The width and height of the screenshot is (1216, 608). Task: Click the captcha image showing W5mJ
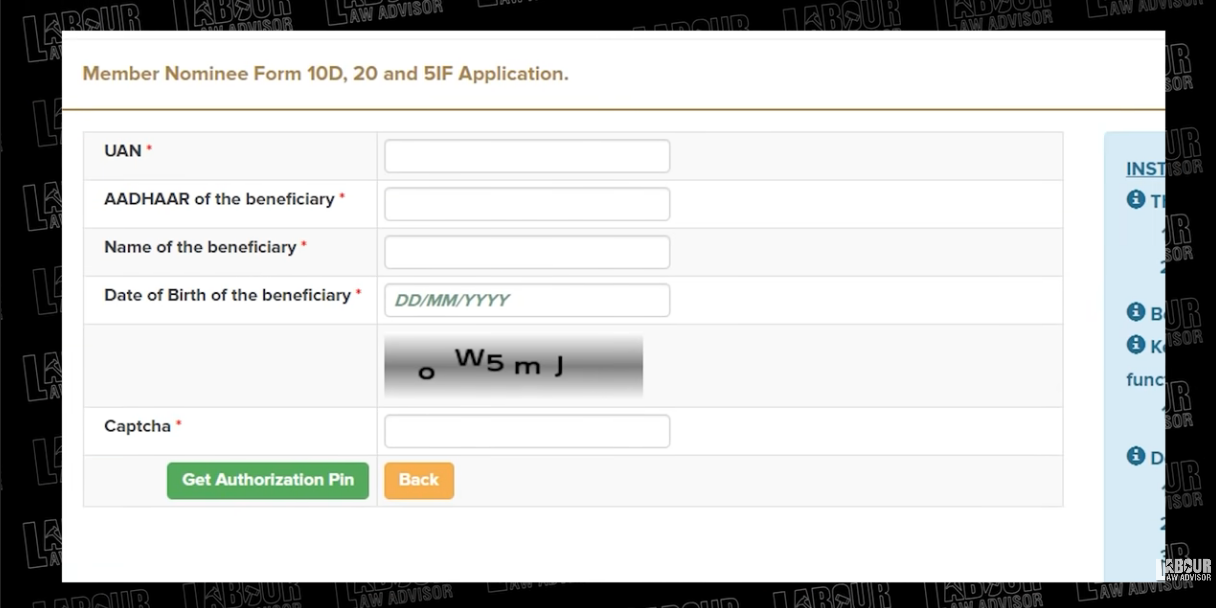tap(513, 366)
